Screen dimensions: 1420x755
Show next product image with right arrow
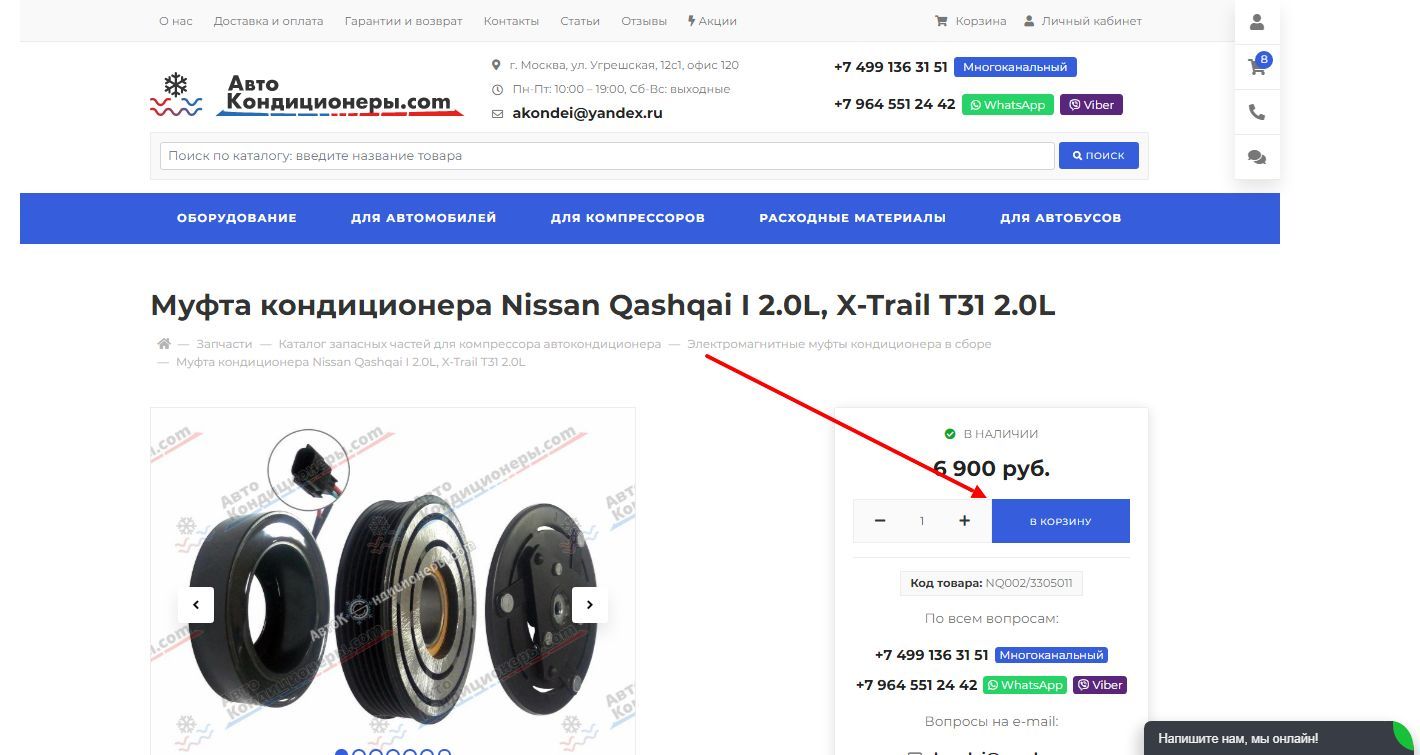pos(590,604)
